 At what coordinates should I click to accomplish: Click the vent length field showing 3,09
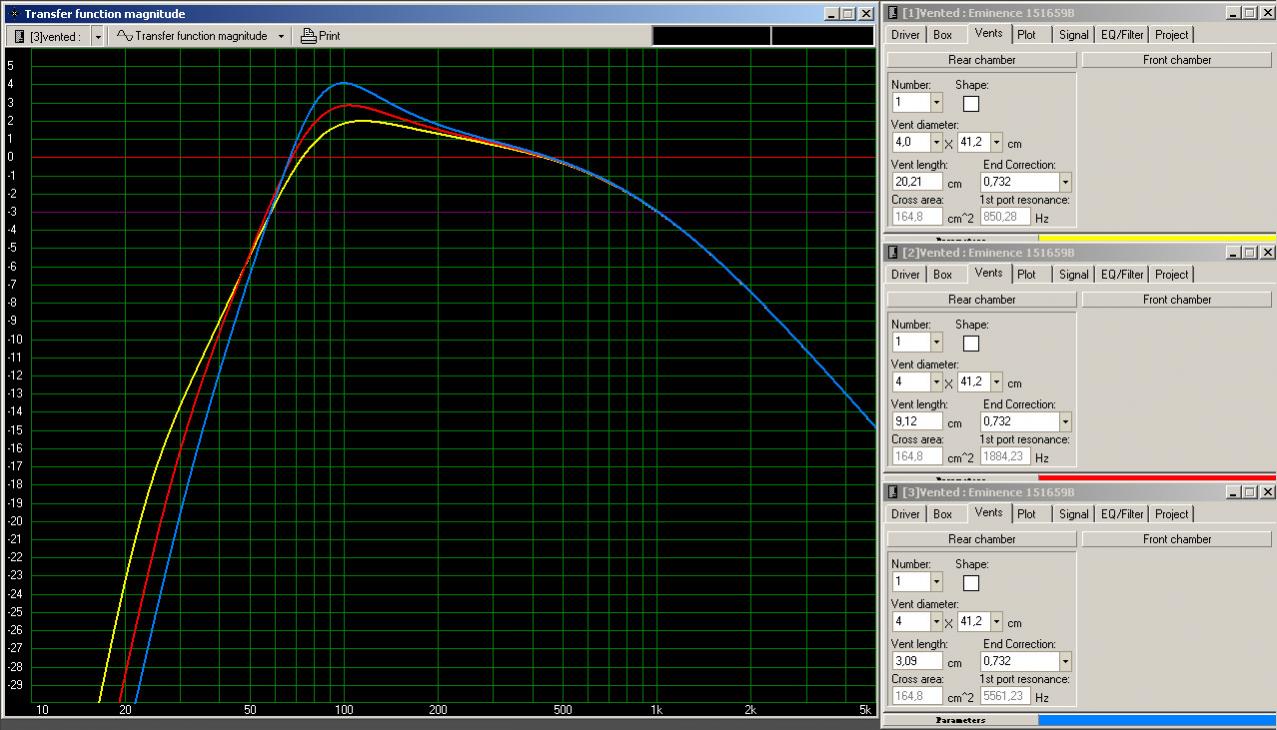coord(917,662)
